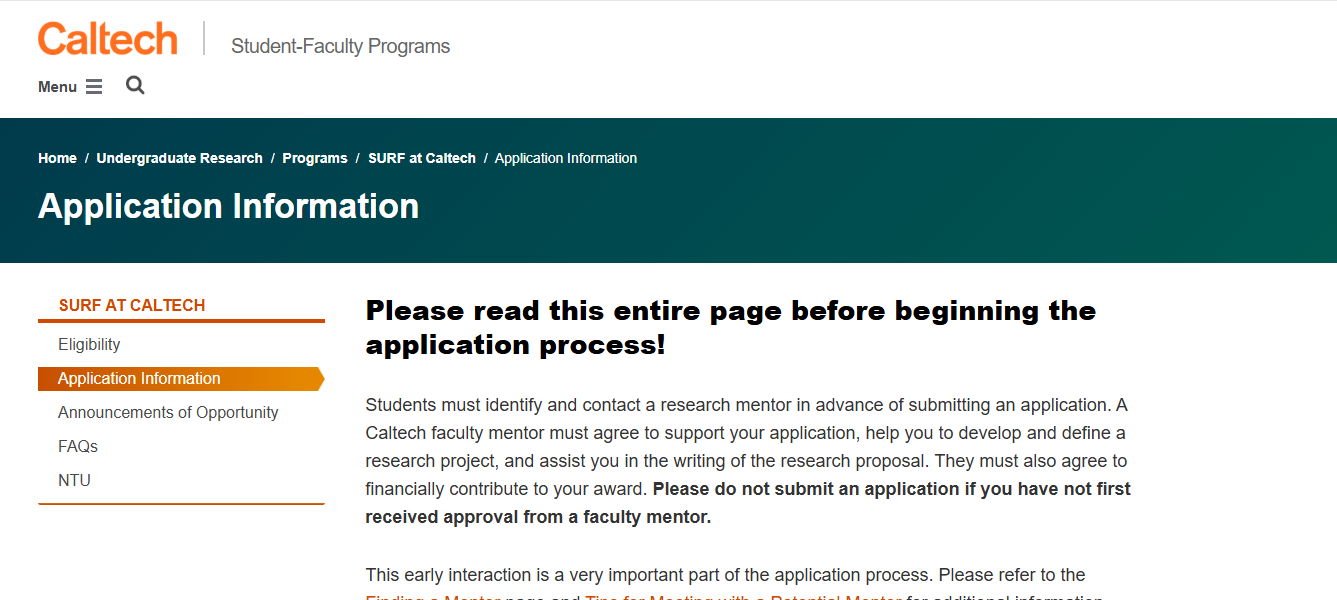Open search with the magnifying glass icon

pyautogui.click(x=135, y=86)
